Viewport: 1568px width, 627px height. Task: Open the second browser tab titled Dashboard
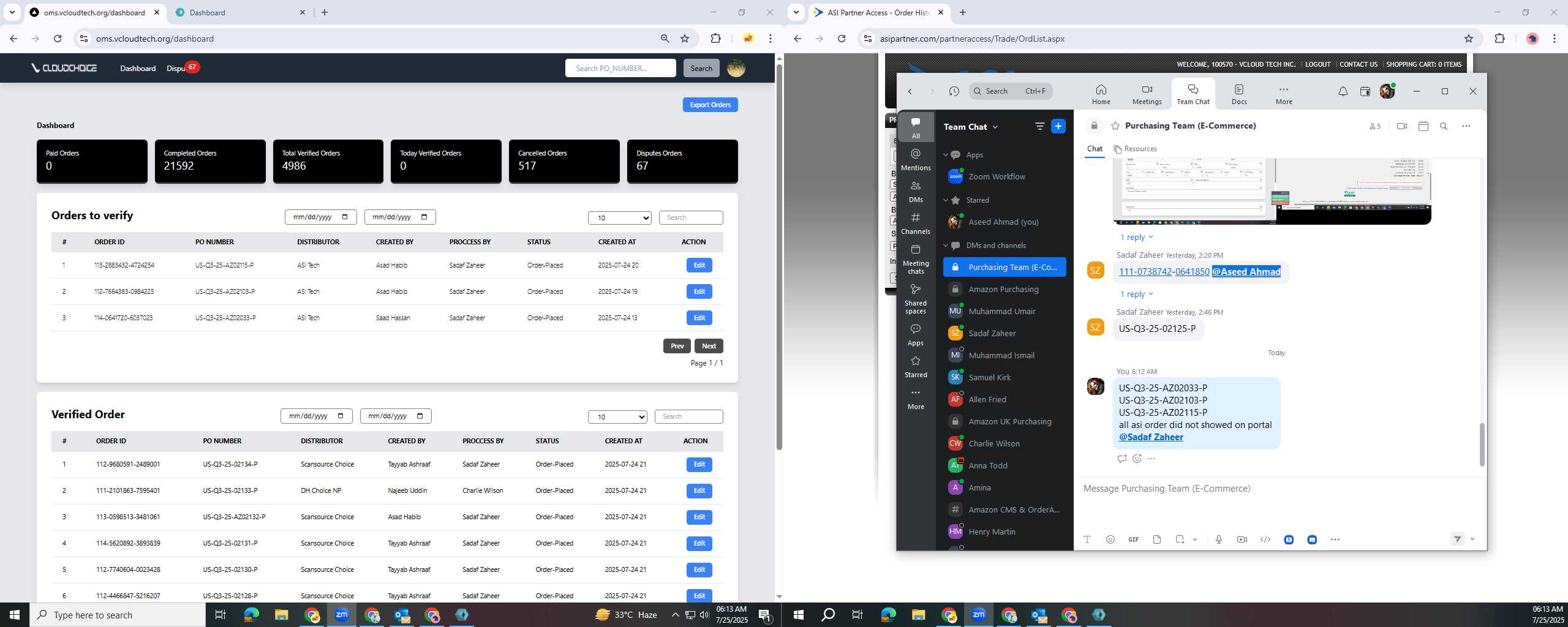(x=240, y=12)
